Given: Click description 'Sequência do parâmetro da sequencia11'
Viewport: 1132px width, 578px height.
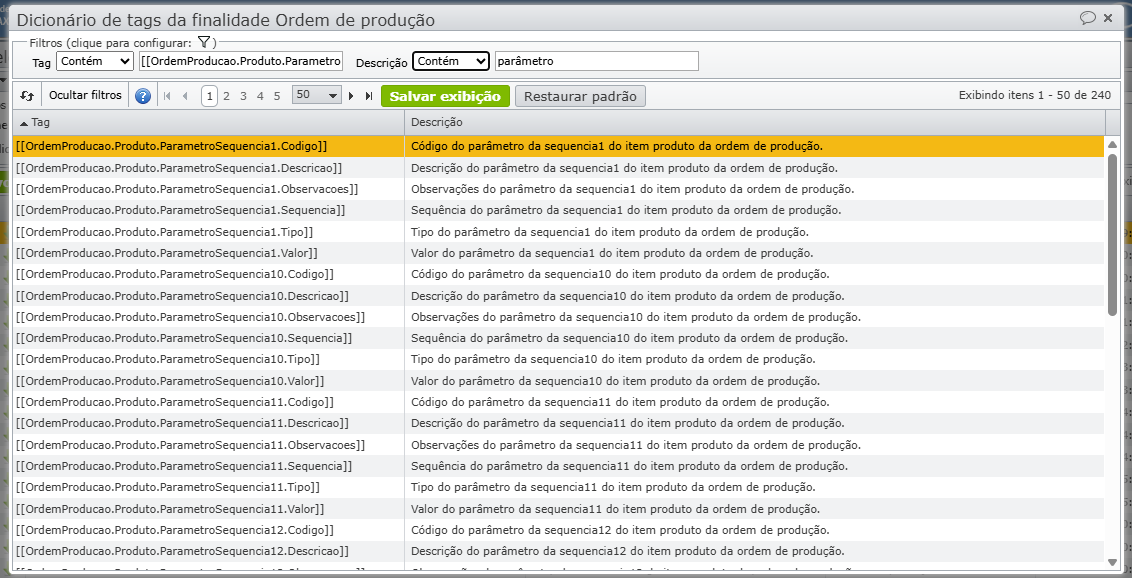Looking at the screenshot, I should coord(630,466).
